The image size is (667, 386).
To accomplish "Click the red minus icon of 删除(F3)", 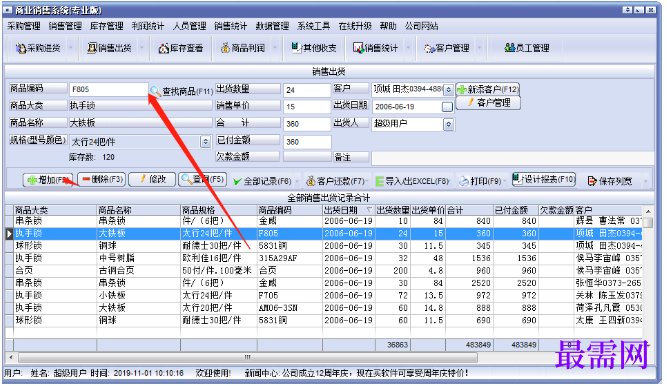I will [x=86, y=179].
